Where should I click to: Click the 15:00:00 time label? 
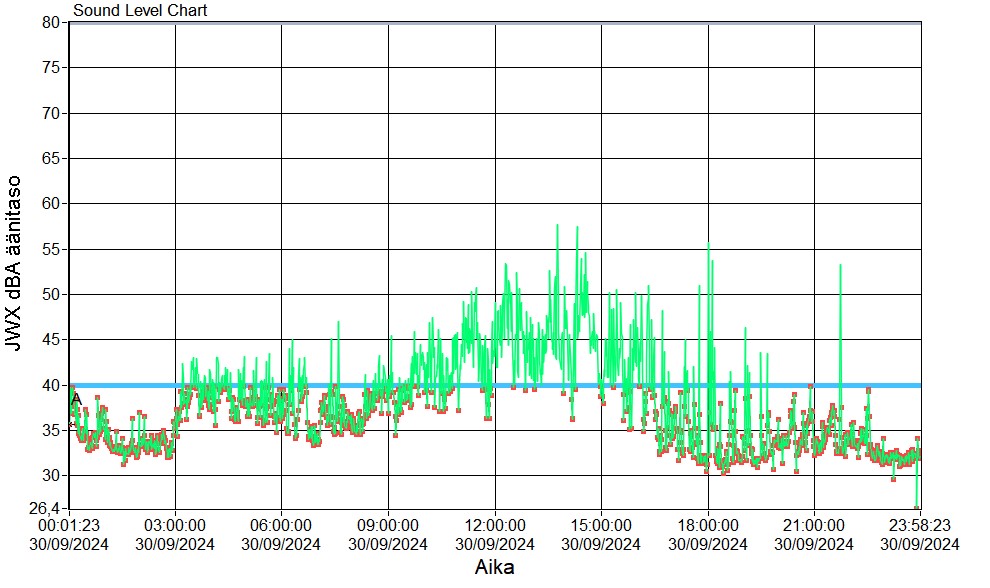pyautogui.click(x=601, y=525)
